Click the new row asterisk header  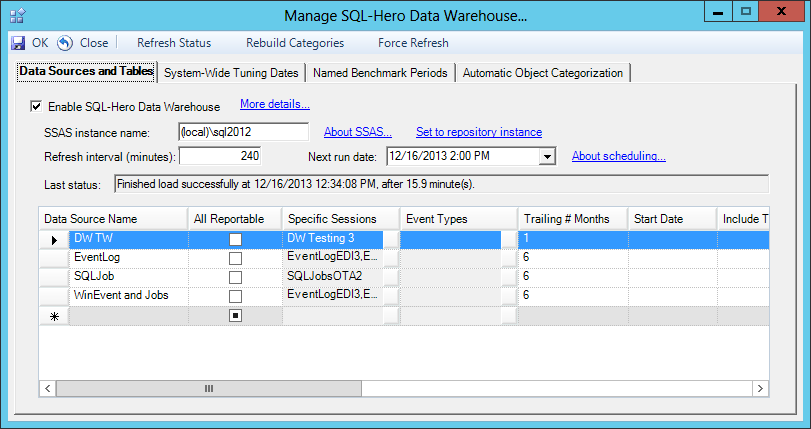coord(54,316)
